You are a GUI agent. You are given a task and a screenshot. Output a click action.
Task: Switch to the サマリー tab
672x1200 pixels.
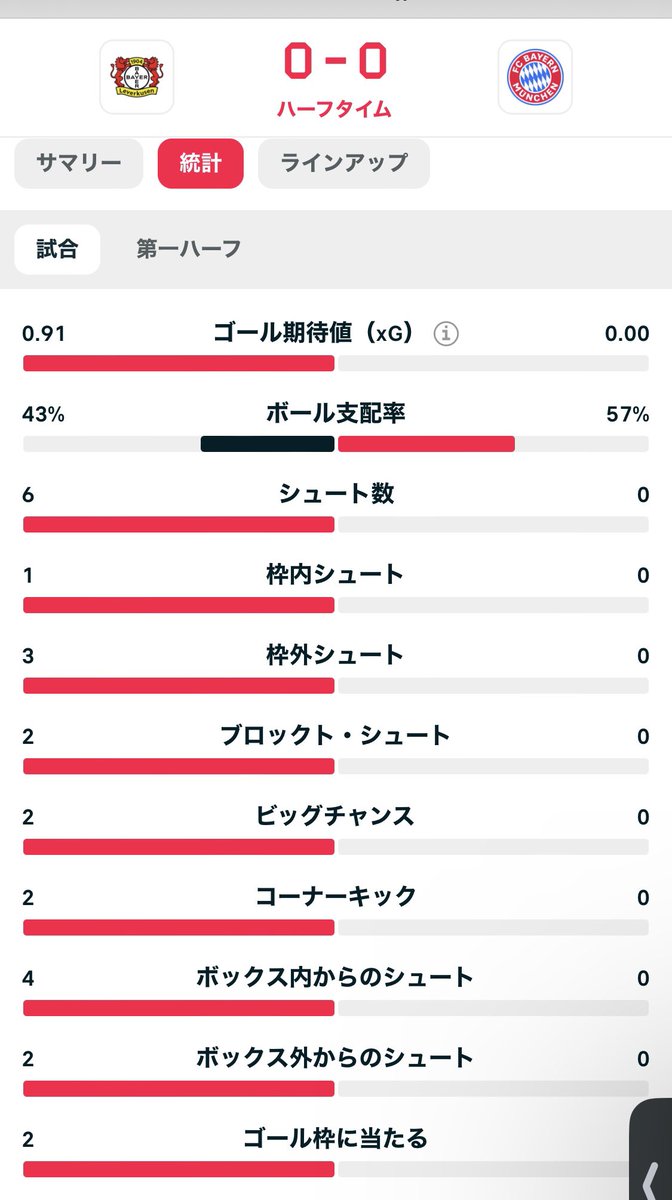pyautogui.click(x=78, y=163)
